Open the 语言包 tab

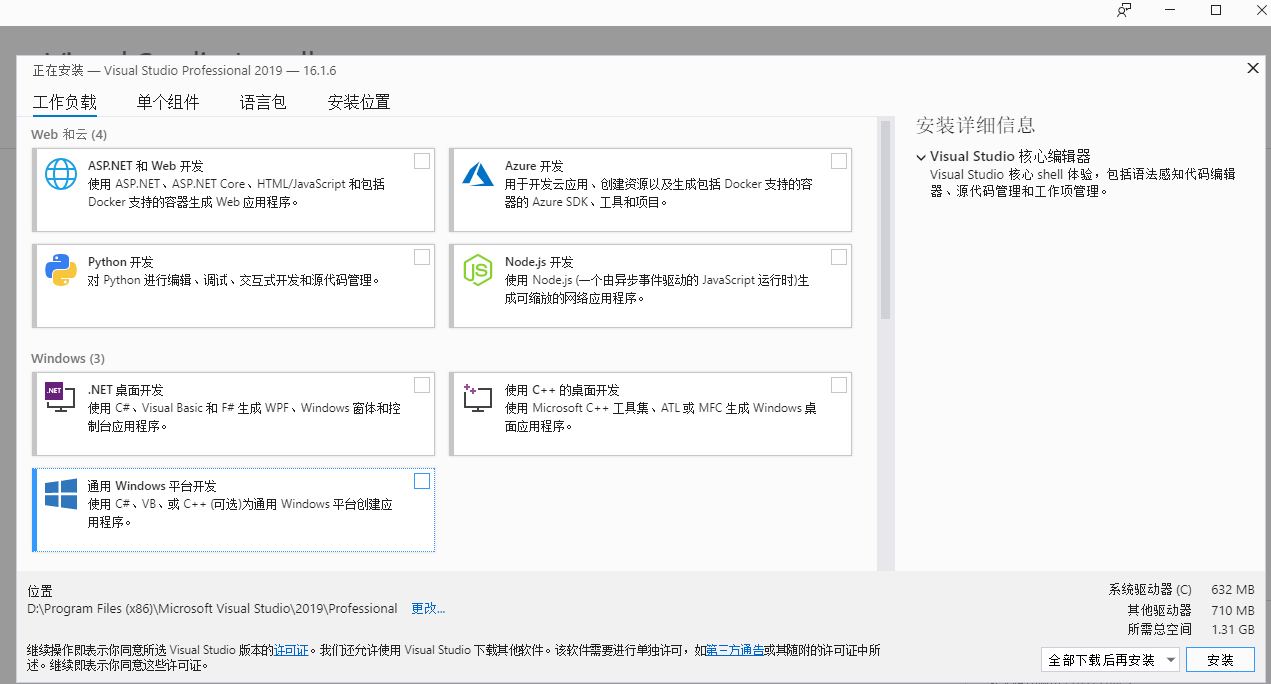(x=263, y=102)
